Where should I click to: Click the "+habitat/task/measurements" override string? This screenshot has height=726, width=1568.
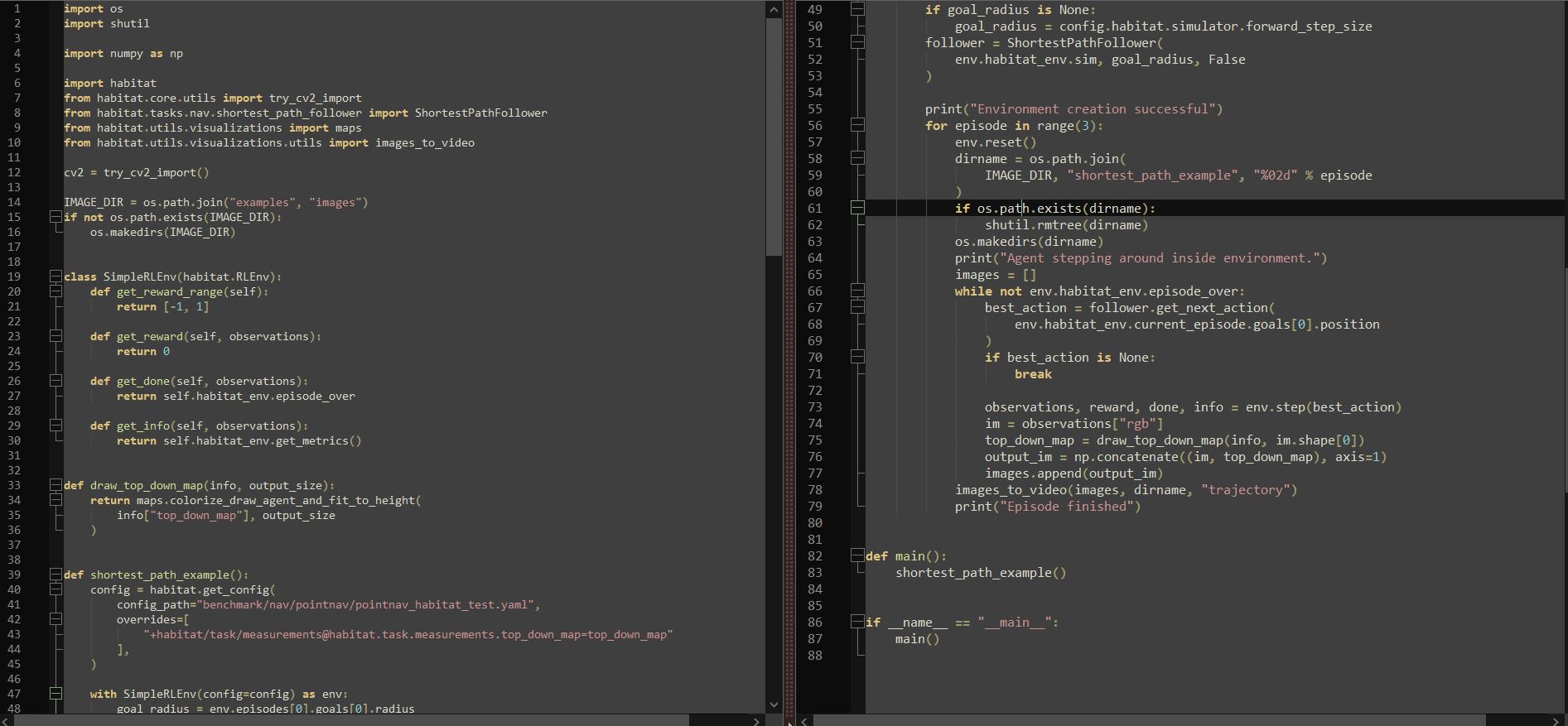408,634
